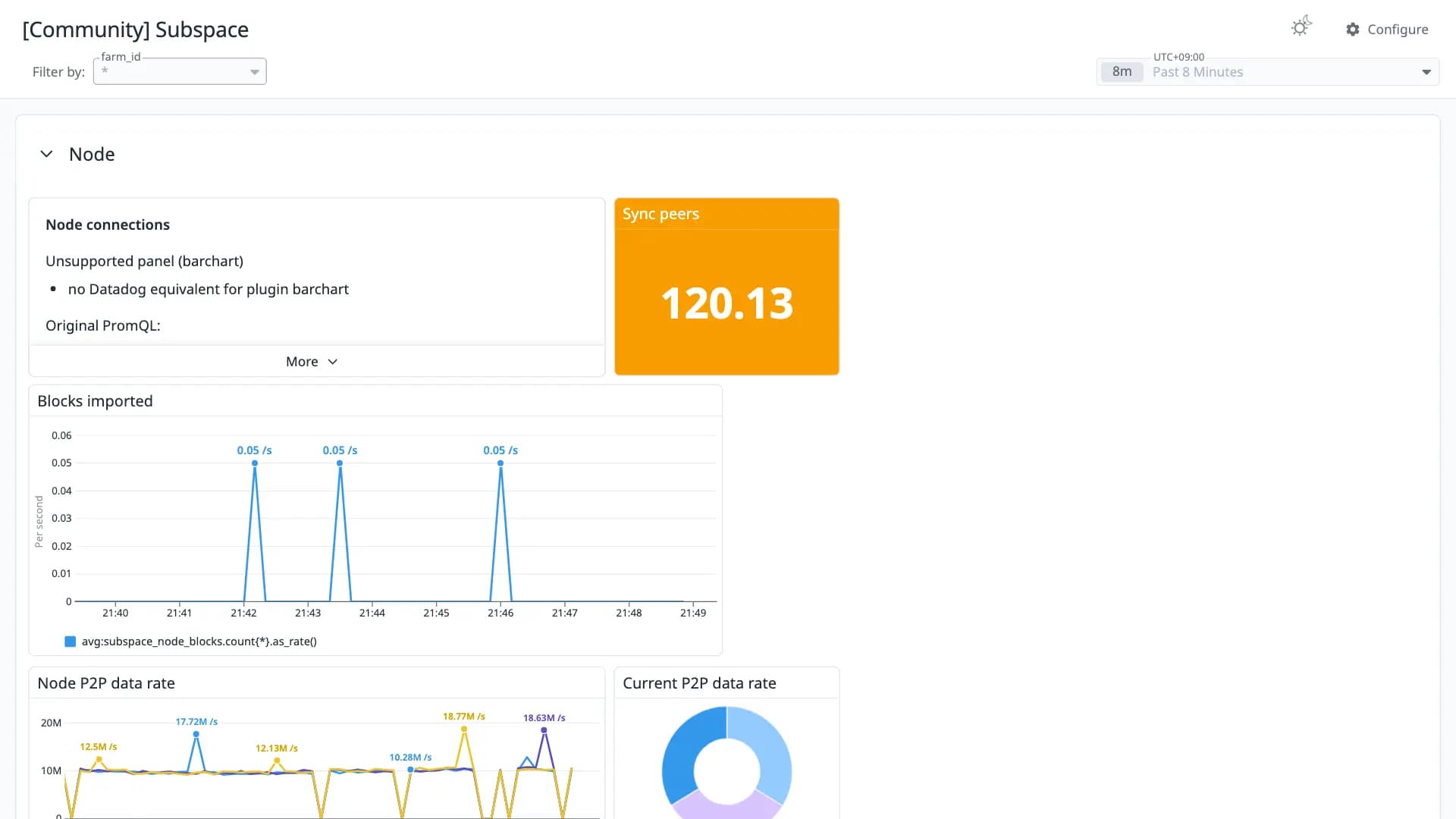Click the 17.72M /s blue peak point
The image size is (1456, 819).
click(x=196, y=734)
